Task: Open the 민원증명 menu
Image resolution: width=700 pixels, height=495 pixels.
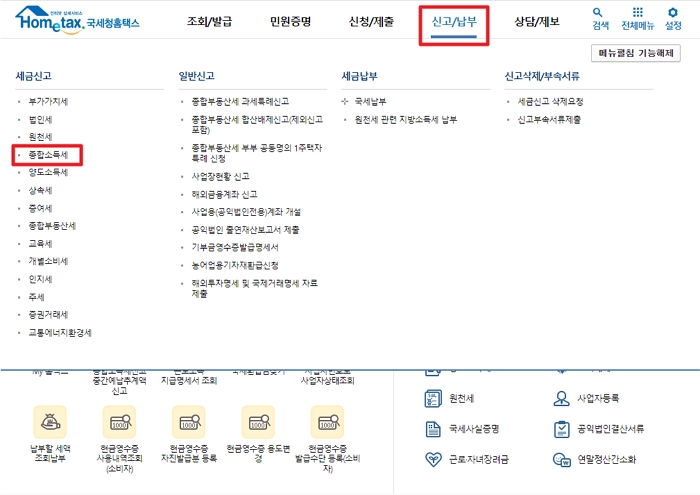Action: (x=290, y=21)
